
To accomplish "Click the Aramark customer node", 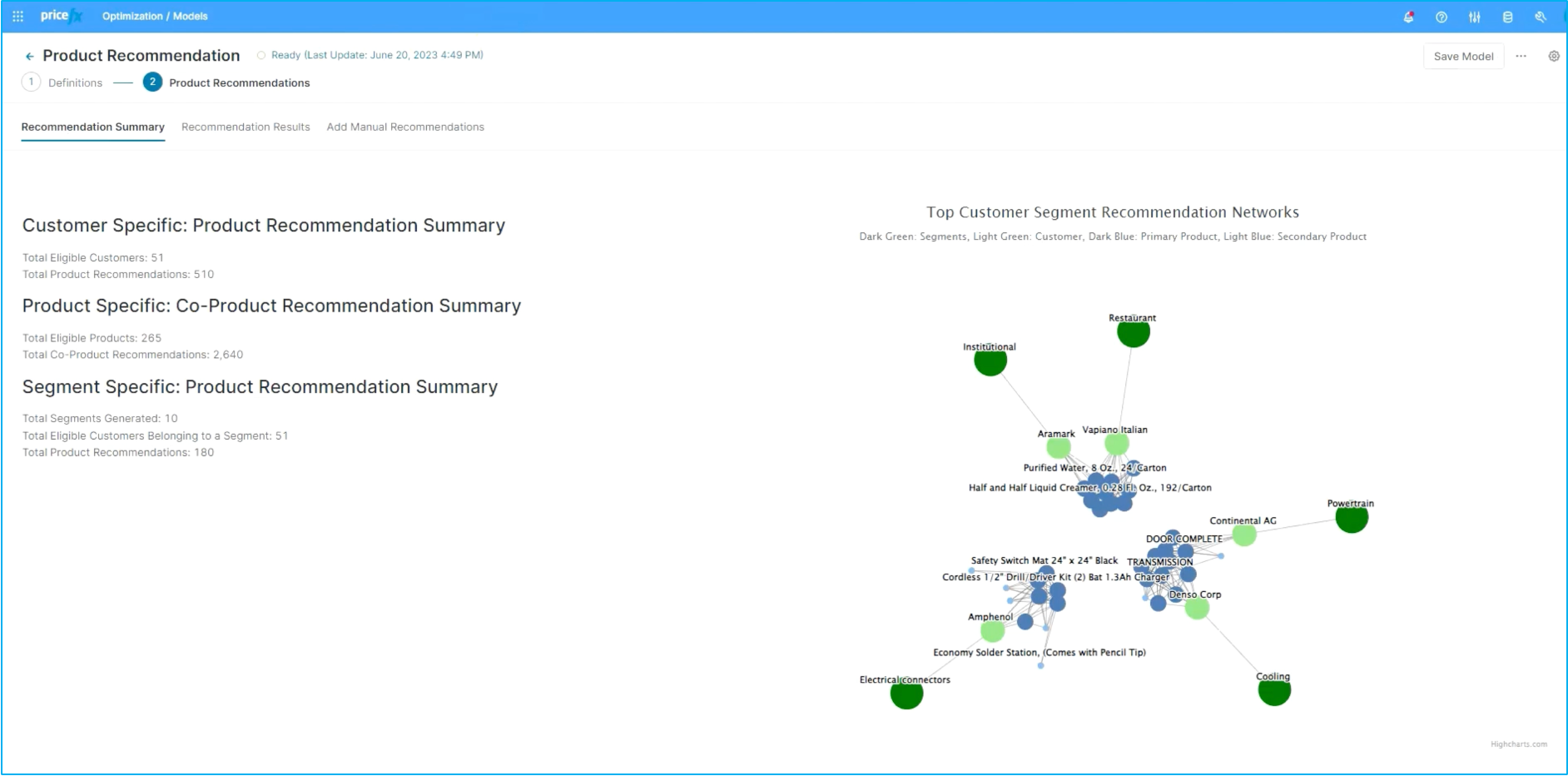I will [1059, 448].
